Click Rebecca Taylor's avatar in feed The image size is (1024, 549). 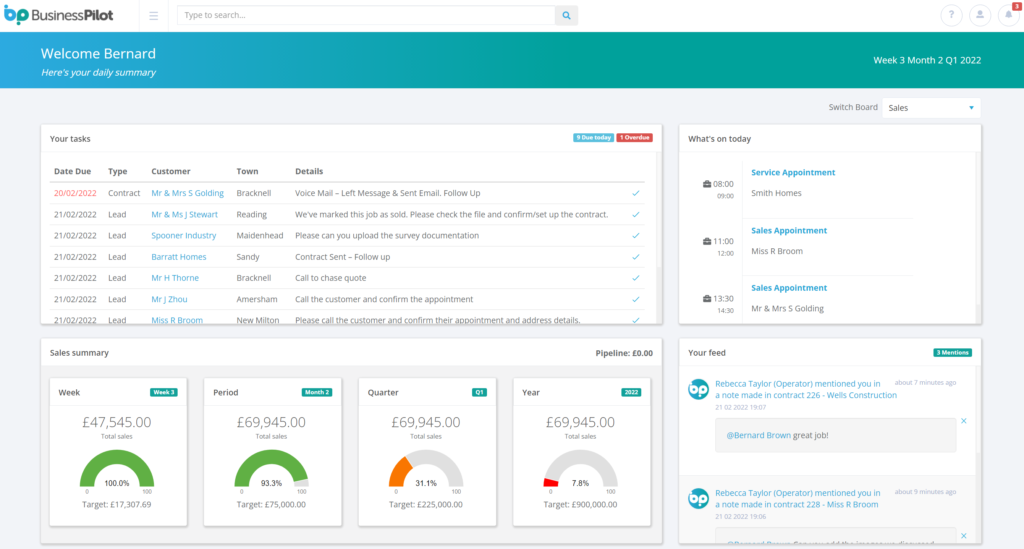[699, 389]
